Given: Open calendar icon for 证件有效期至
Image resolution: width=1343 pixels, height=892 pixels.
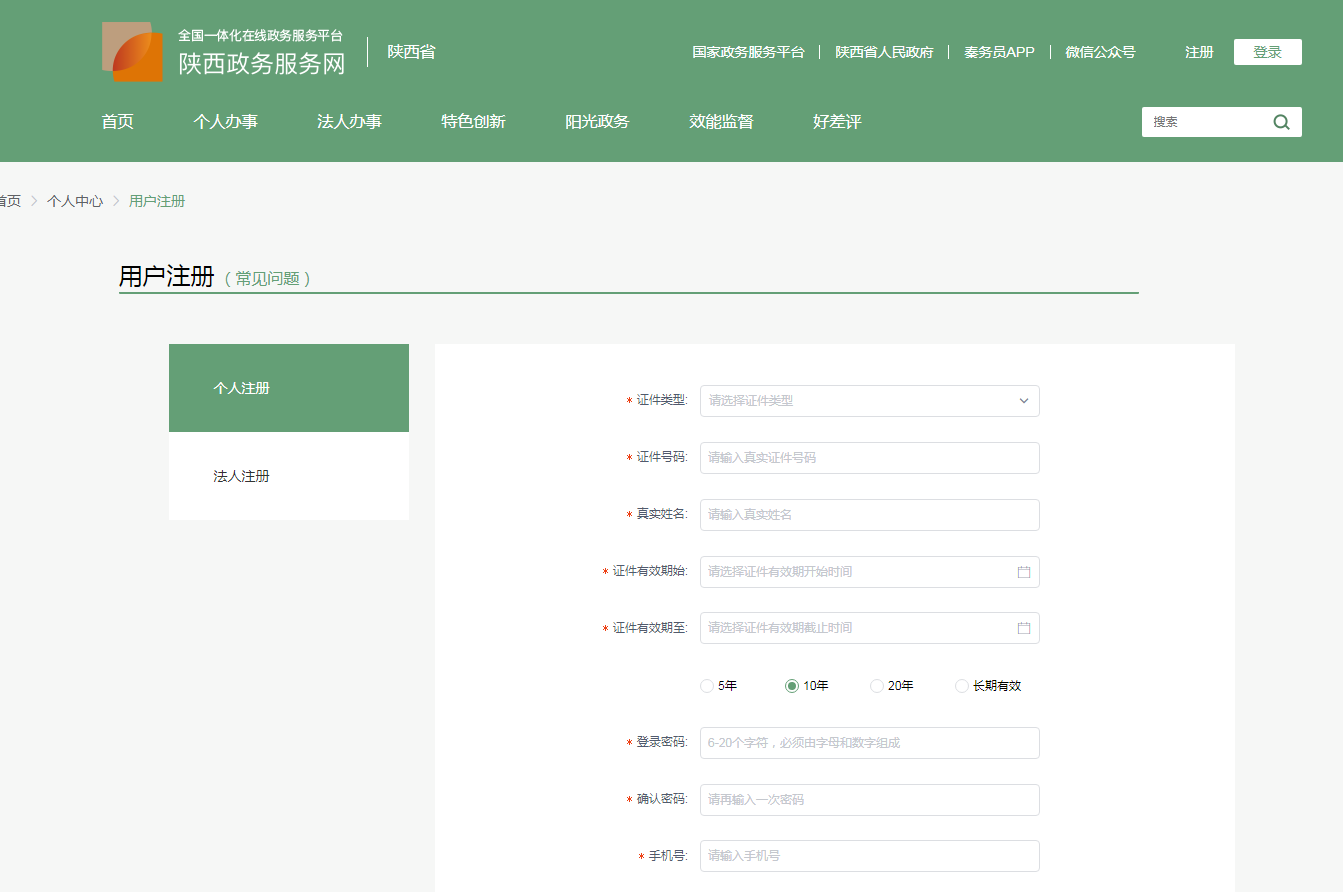Looking at the screenshot, I should coord(1023,628).
